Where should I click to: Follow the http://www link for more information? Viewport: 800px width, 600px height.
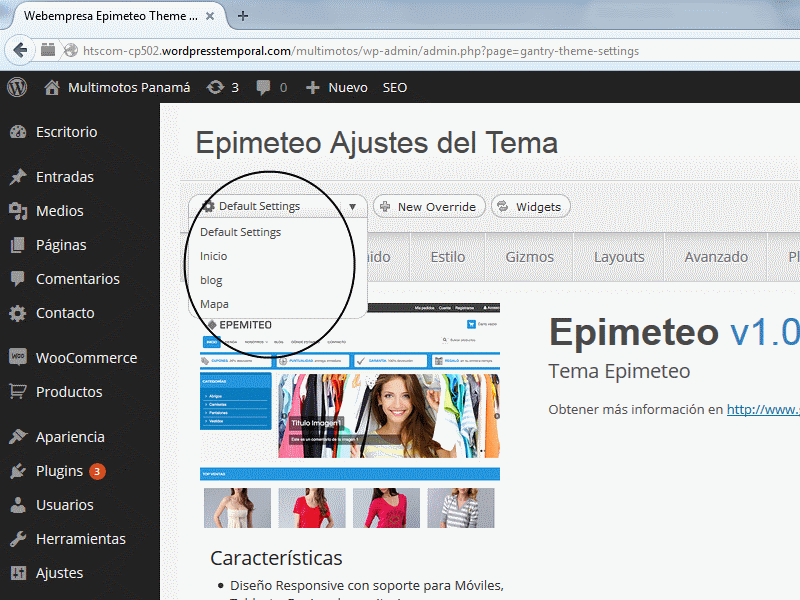click(763, 409)
